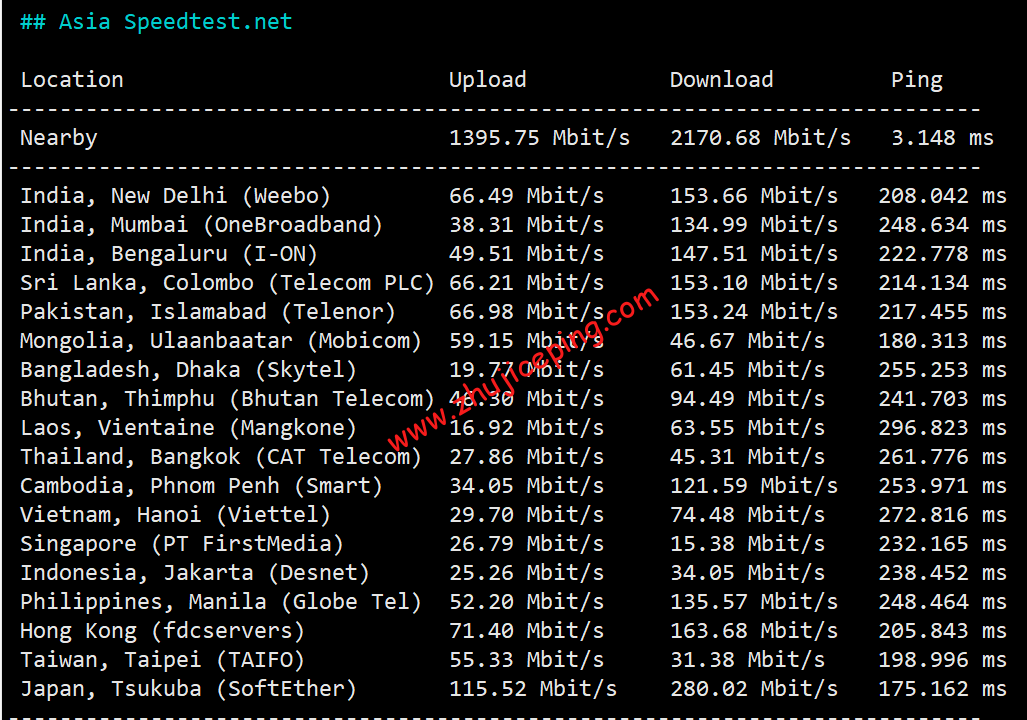Click New Delhi upload 66.49 Mbit/s
1027x720 pixels.
527,196
